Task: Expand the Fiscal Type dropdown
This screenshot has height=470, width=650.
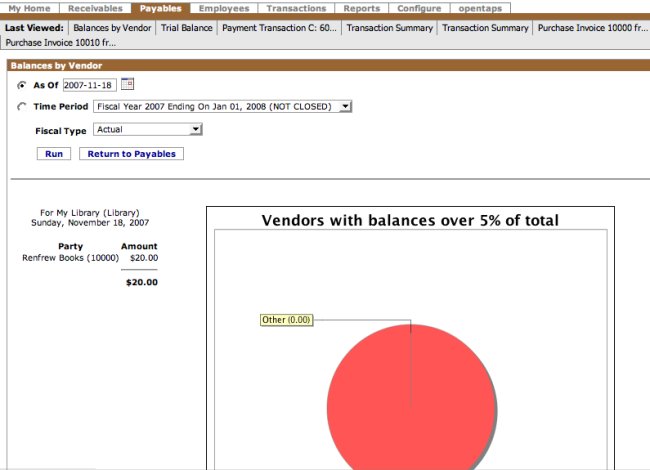Action: pos(148,129)
